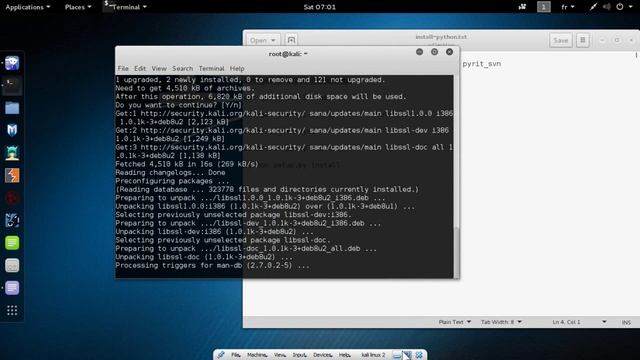Open the blue creature dock icon
The height and width of the screenshot is (360, 640).
click(x=12, y=220)
